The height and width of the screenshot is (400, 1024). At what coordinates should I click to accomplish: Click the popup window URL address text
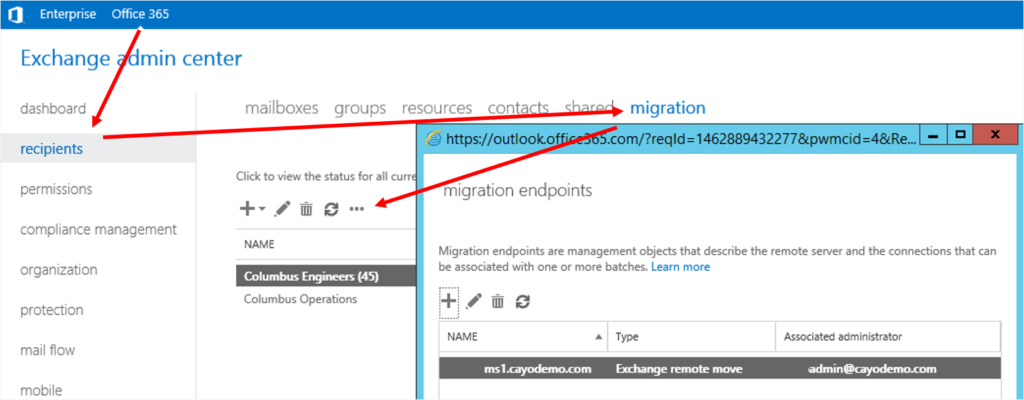(680, 139)
